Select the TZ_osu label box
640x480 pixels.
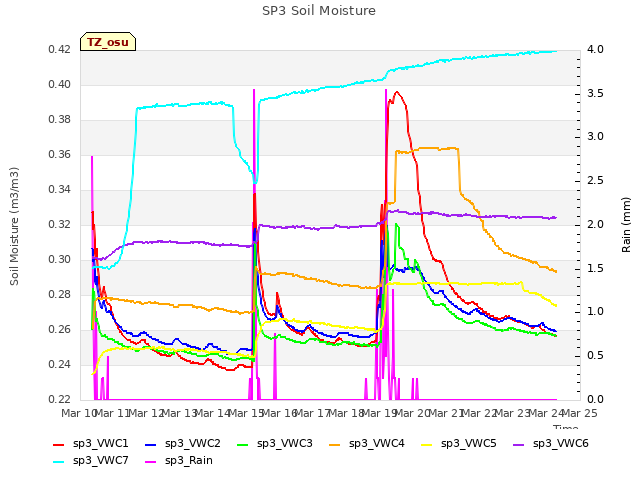[x=108, y=42]
